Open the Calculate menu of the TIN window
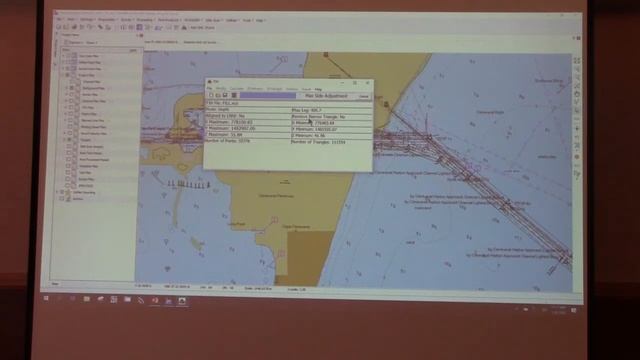Screen dimensions: 640x360 click(237, 89)
